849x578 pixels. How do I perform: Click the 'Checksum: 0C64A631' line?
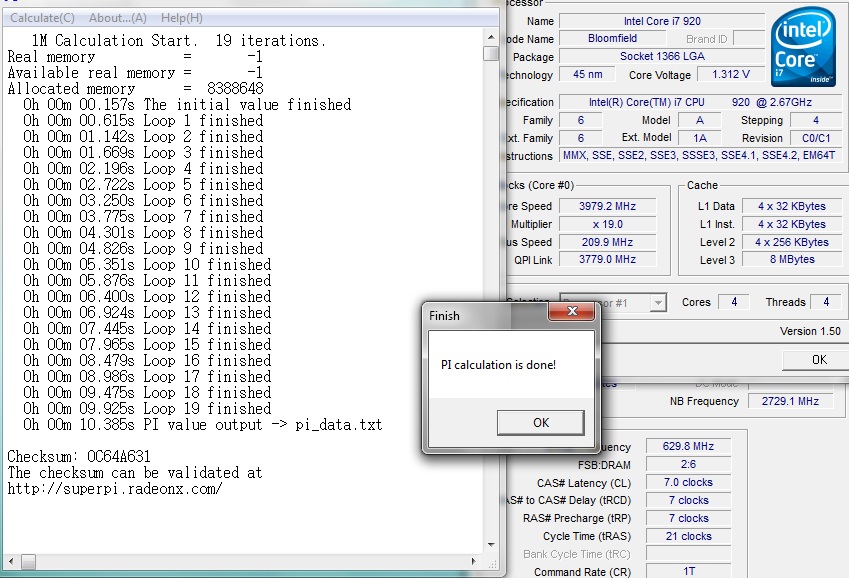pyautogui.click(x=79, y=457)
